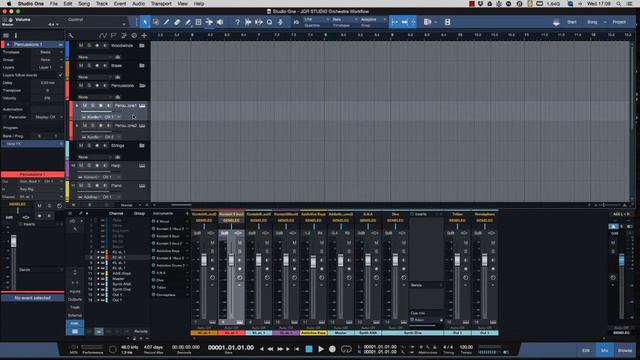
Task: Select the Mute tool
Action: [x=198, y=22]
